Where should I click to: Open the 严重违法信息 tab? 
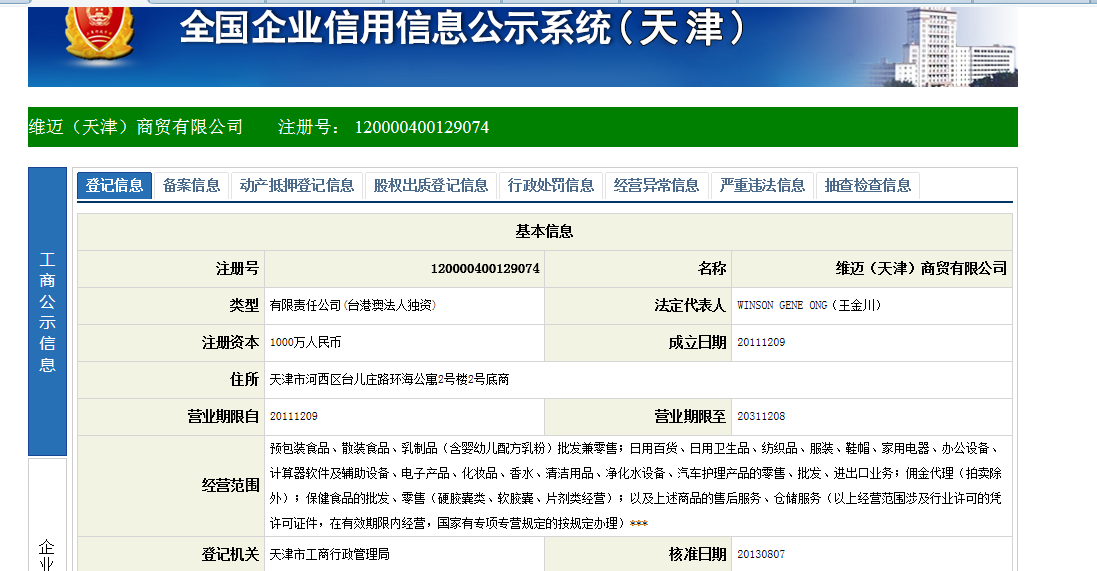coord(762,185)
